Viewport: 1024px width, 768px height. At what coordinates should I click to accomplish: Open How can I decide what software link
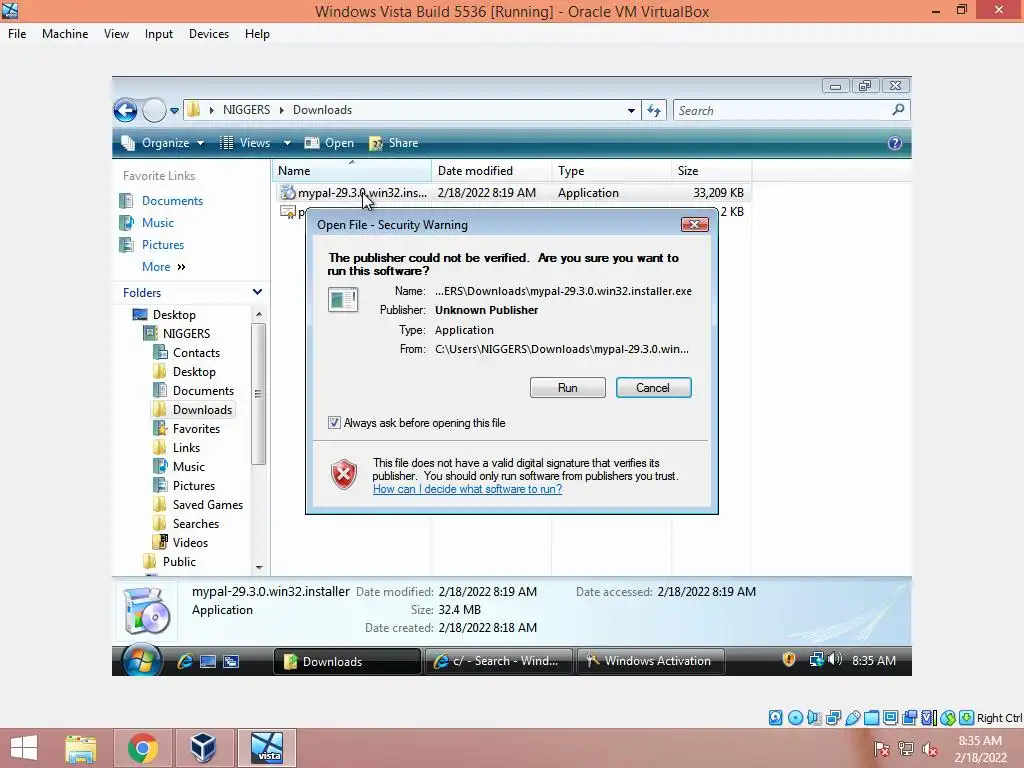click(x=468, y=489)
